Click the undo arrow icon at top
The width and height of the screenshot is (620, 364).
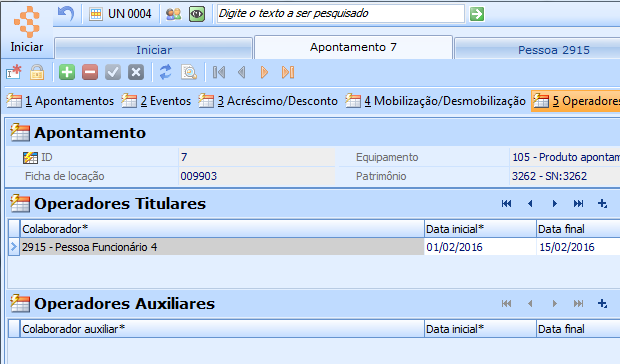pos(66,14)
